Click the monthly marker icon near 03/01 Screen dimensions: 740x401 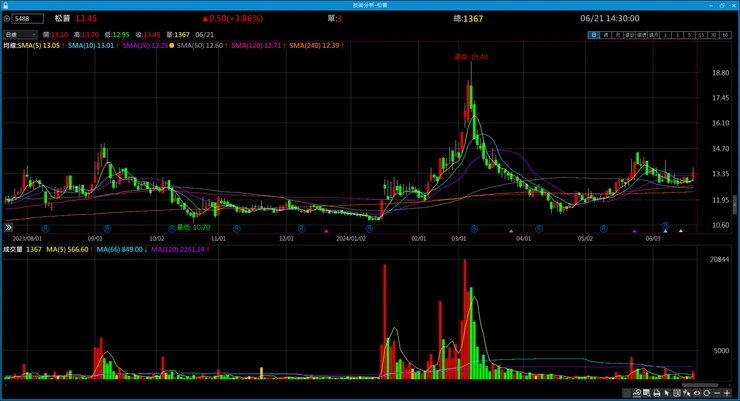474,229
